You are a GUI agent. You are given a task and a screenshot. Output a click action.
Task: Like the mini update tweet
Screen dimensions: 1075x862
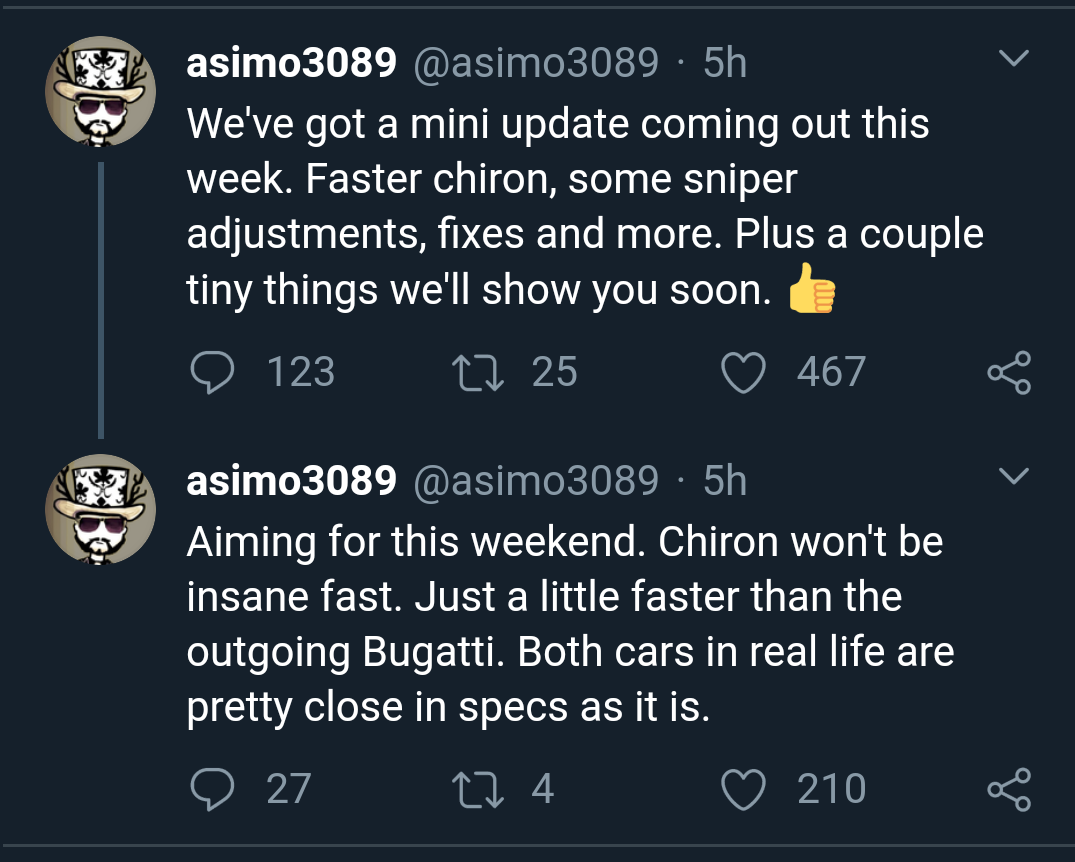743,372
